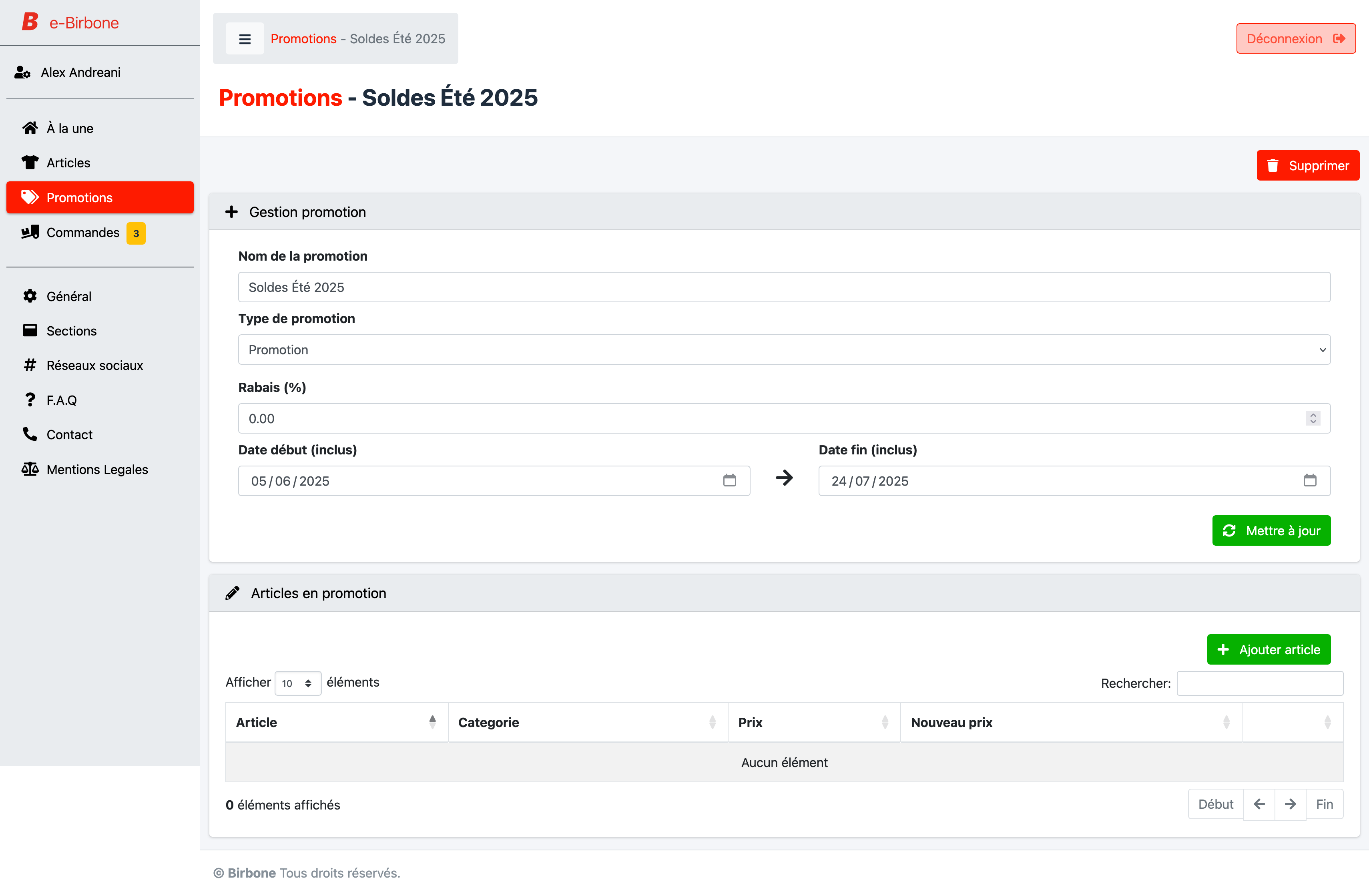Click Promotions link in page title
The height and width of the screenshot is (896, 1369).
point(280,97)
